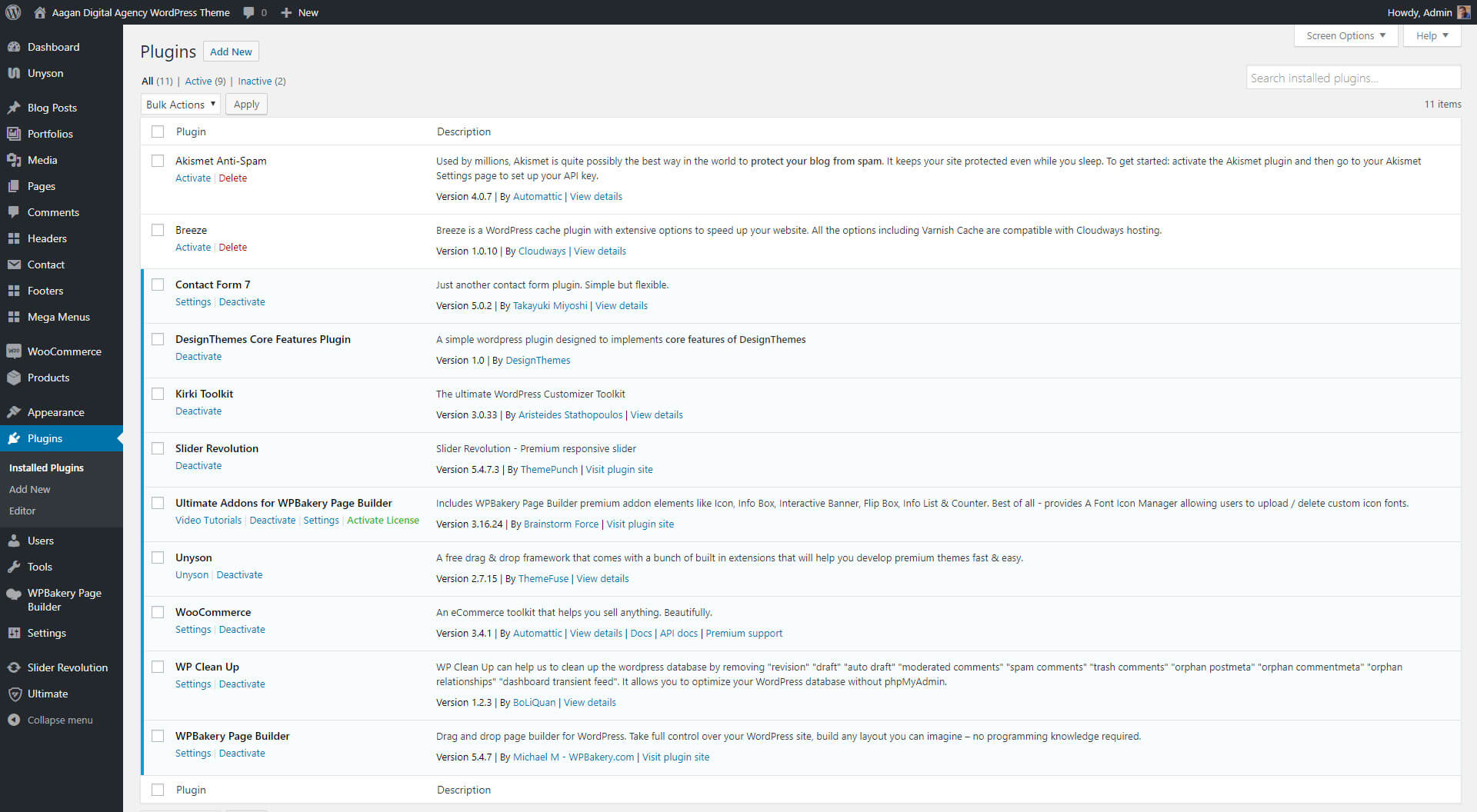
Task: Open Activate License link for Ultimate Addons
Action: coord(383,521)
